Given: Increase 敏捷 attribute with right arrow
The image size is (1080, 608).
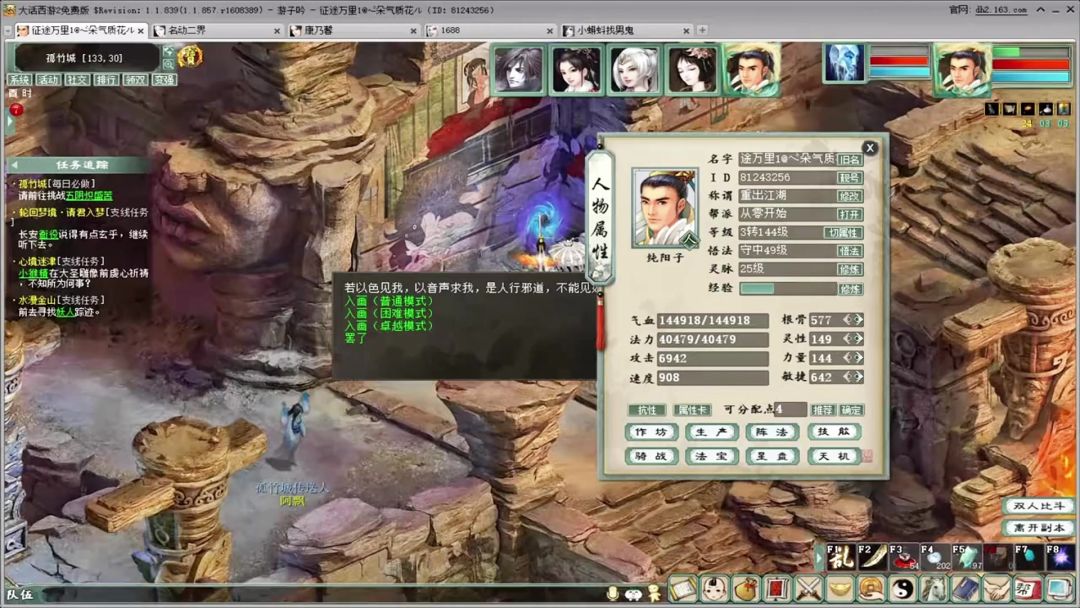Looking at the screenshot, I should coord(858,377).
